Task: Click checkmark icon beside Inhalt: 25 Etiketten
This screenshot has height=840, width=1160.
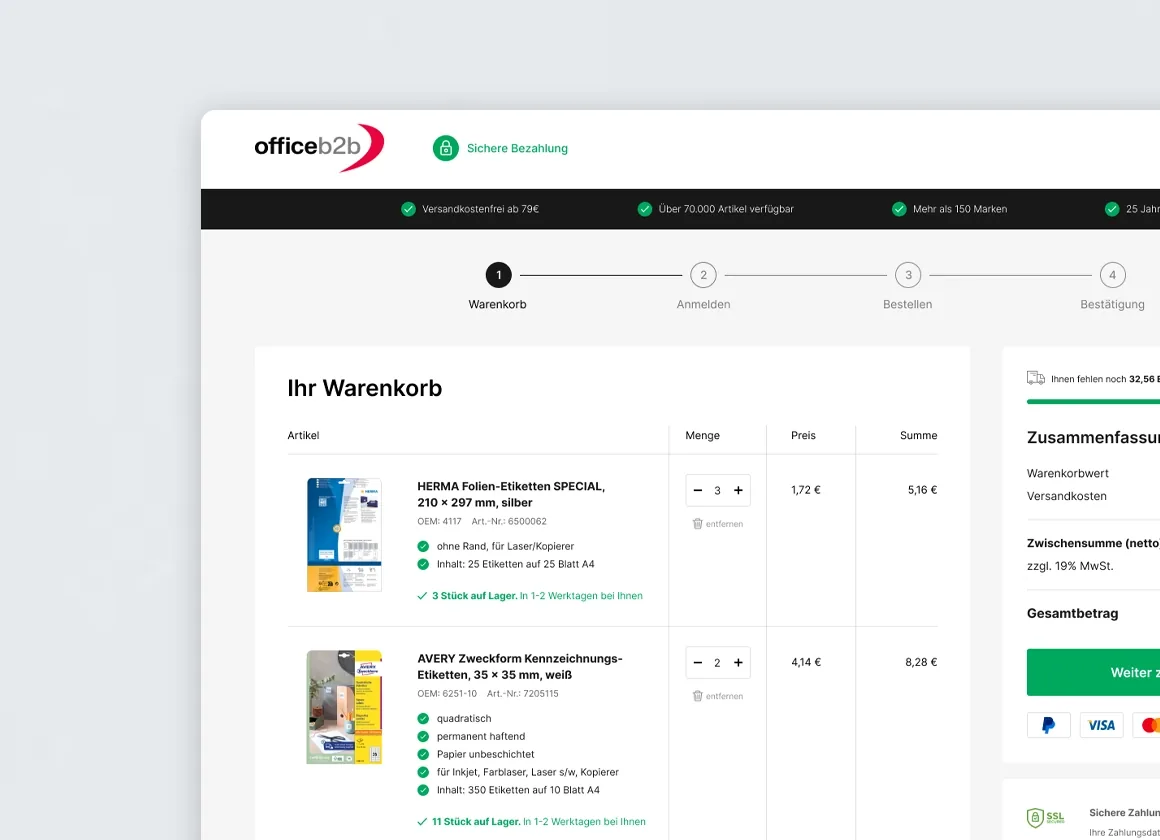Action: point(423,564)
